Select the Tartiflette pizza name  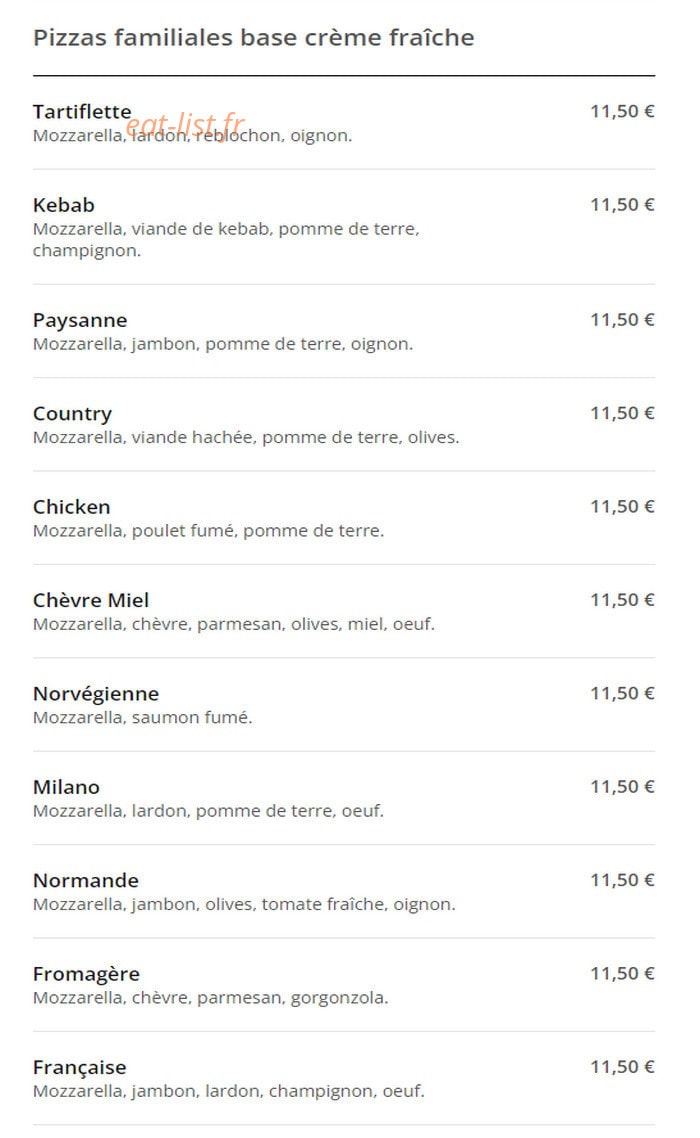pyautogui.click(x=82, y=112)
